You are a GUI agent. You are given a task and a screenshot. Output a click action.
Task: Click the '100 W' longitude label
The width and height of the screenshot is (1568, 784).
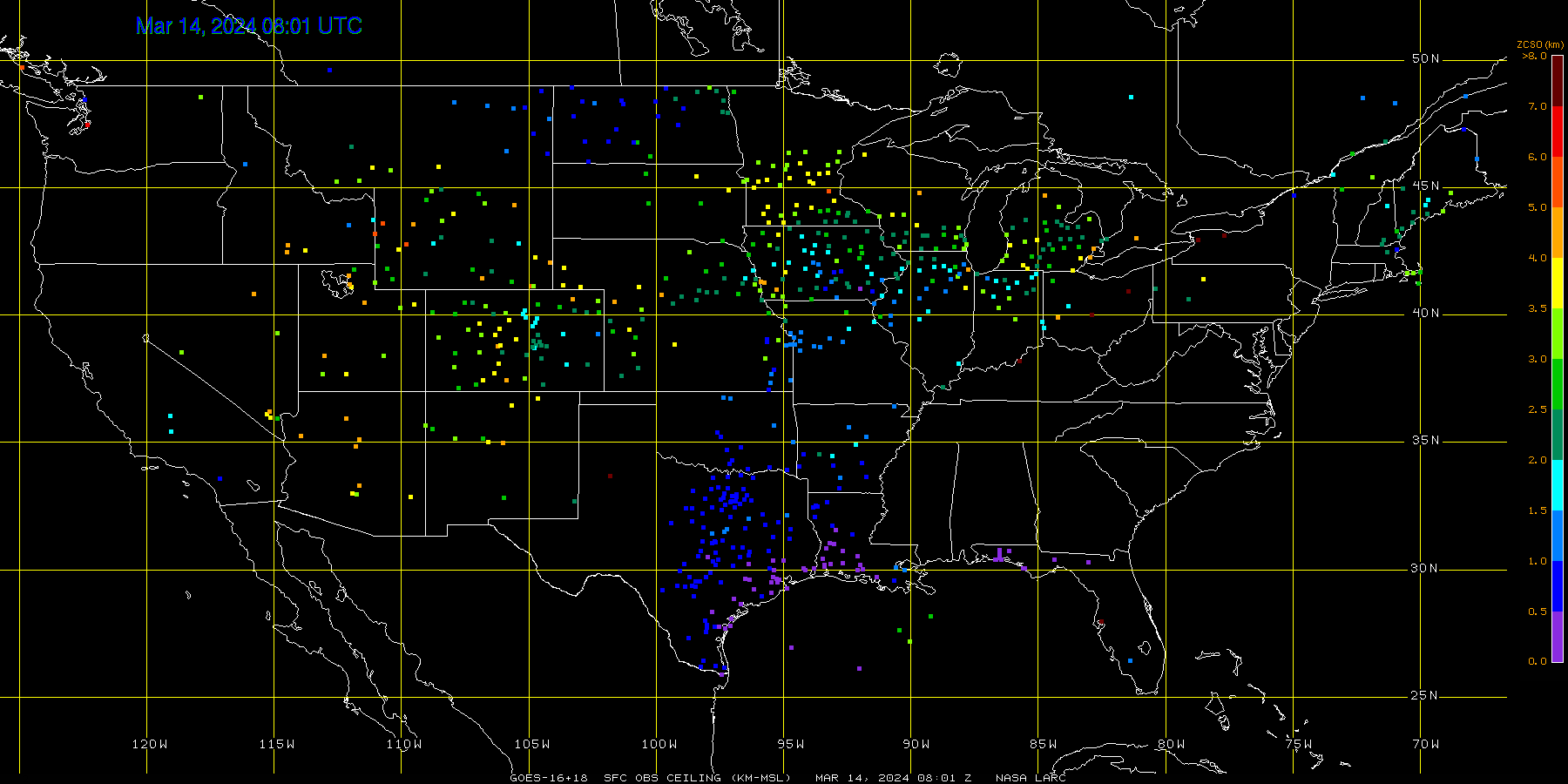pyautogui.click(x=659, y=744)
